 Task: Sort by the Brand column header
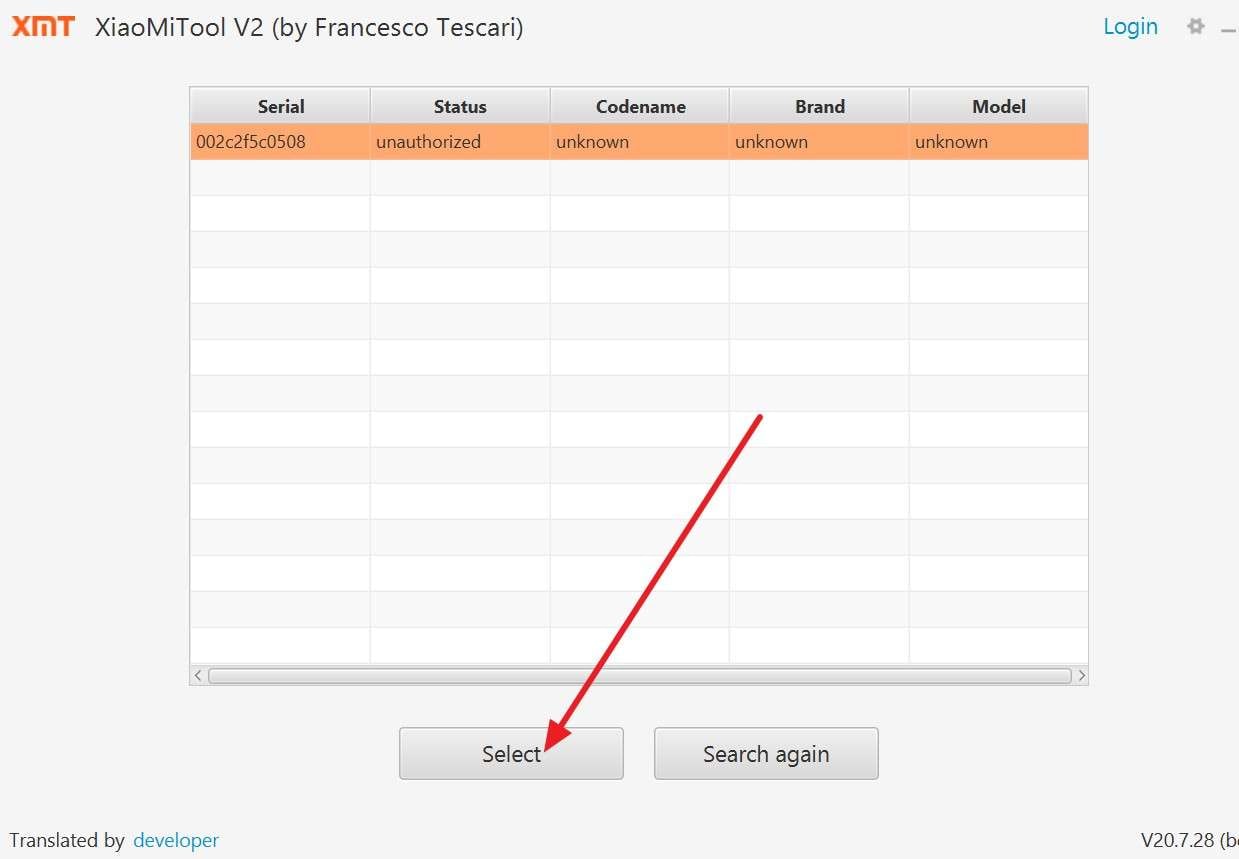[819, 106]
